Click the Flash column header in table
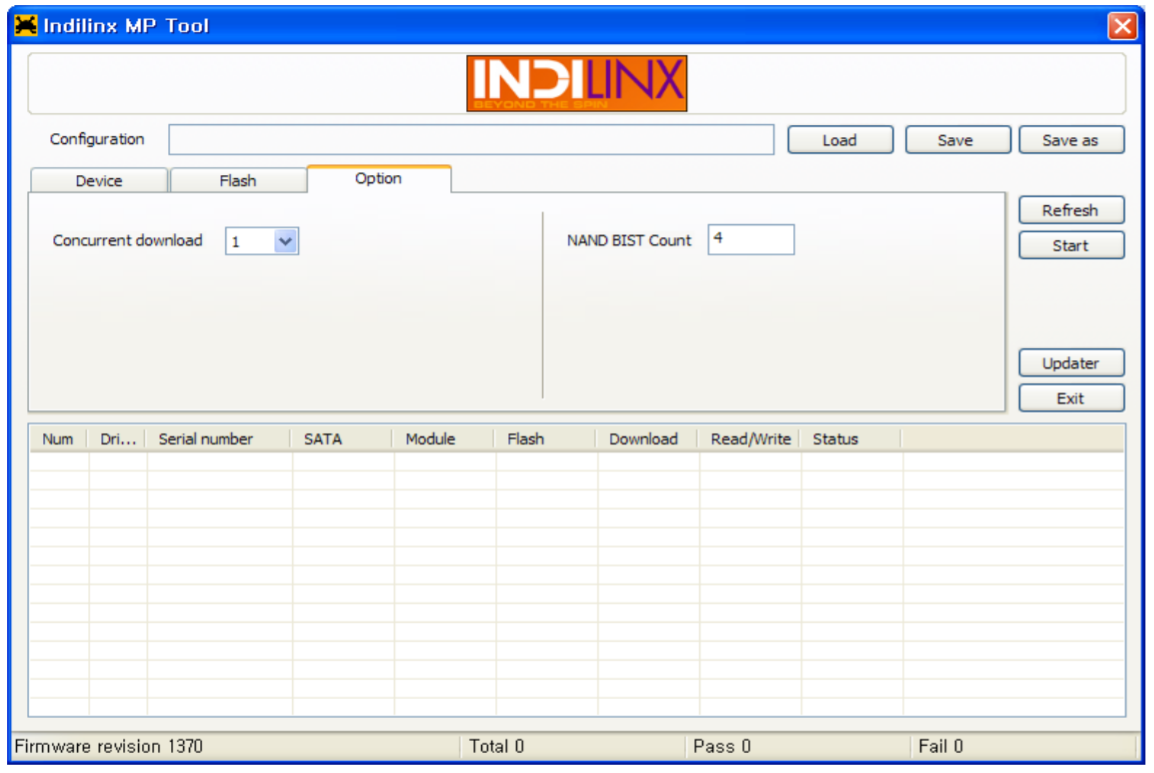This screenshot has height=773, width=1154. (x=545, y=440)
